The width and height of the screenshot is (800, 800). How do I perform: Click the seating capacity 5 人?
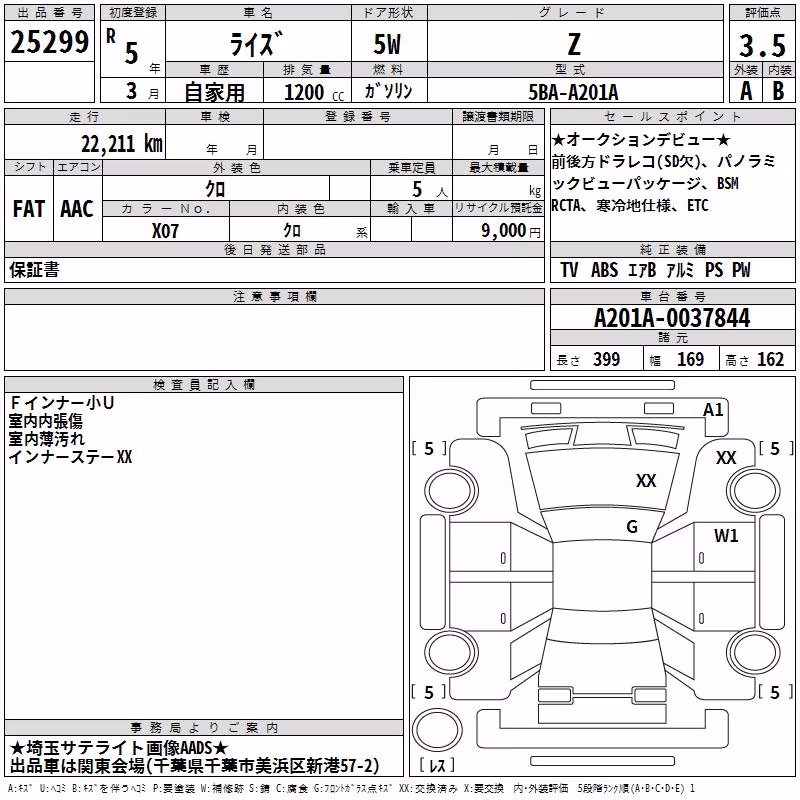[x=429, y=189]
